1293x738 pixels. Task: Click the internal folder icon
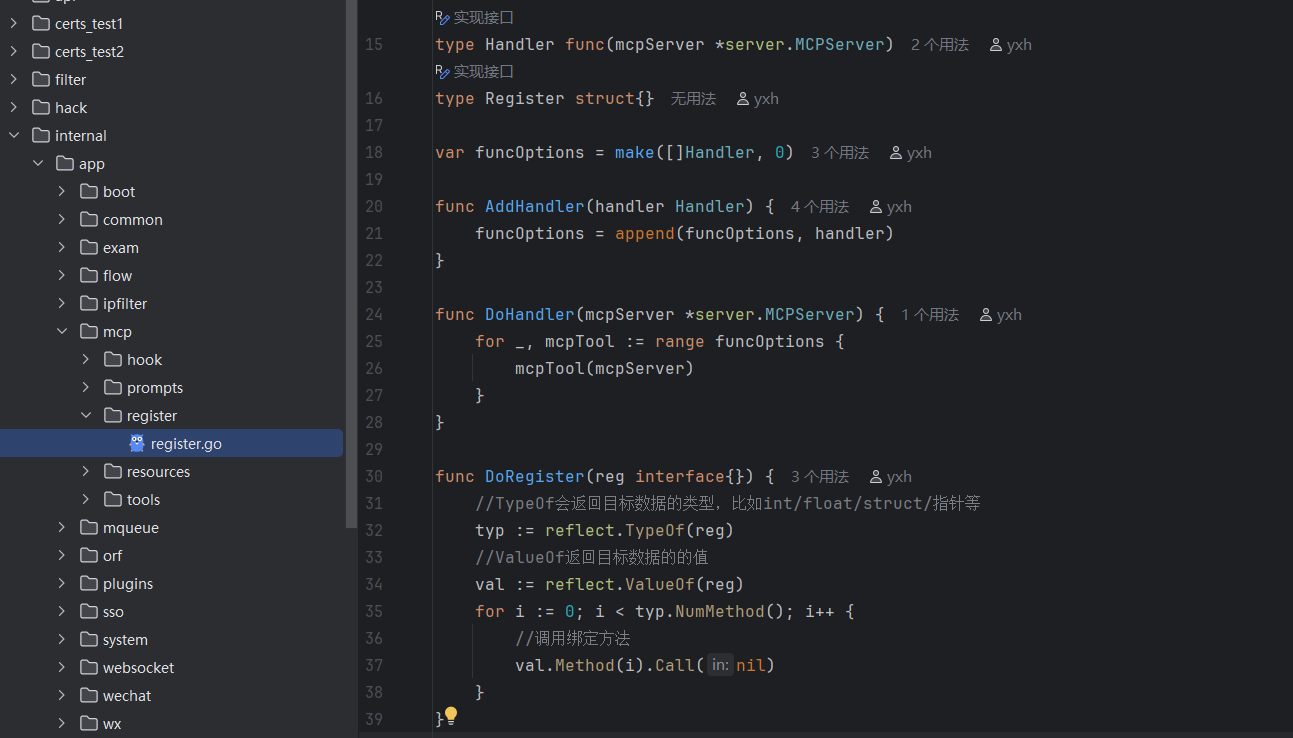41,135
